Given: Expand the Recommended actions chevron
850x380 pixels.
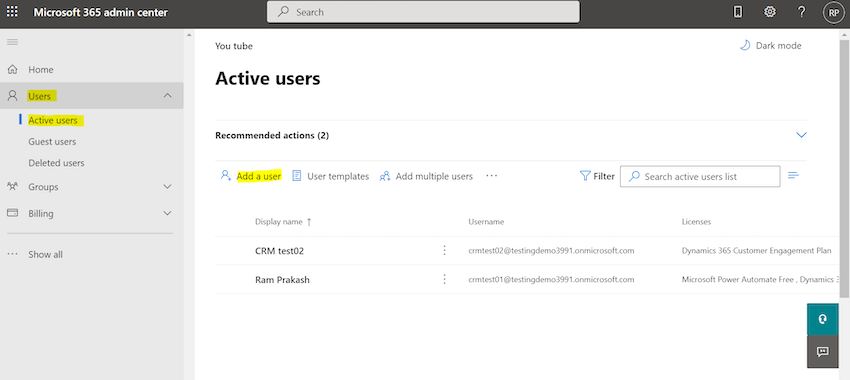Looking at the screenshot, I should pyautogui.click(x=801, y=135).
